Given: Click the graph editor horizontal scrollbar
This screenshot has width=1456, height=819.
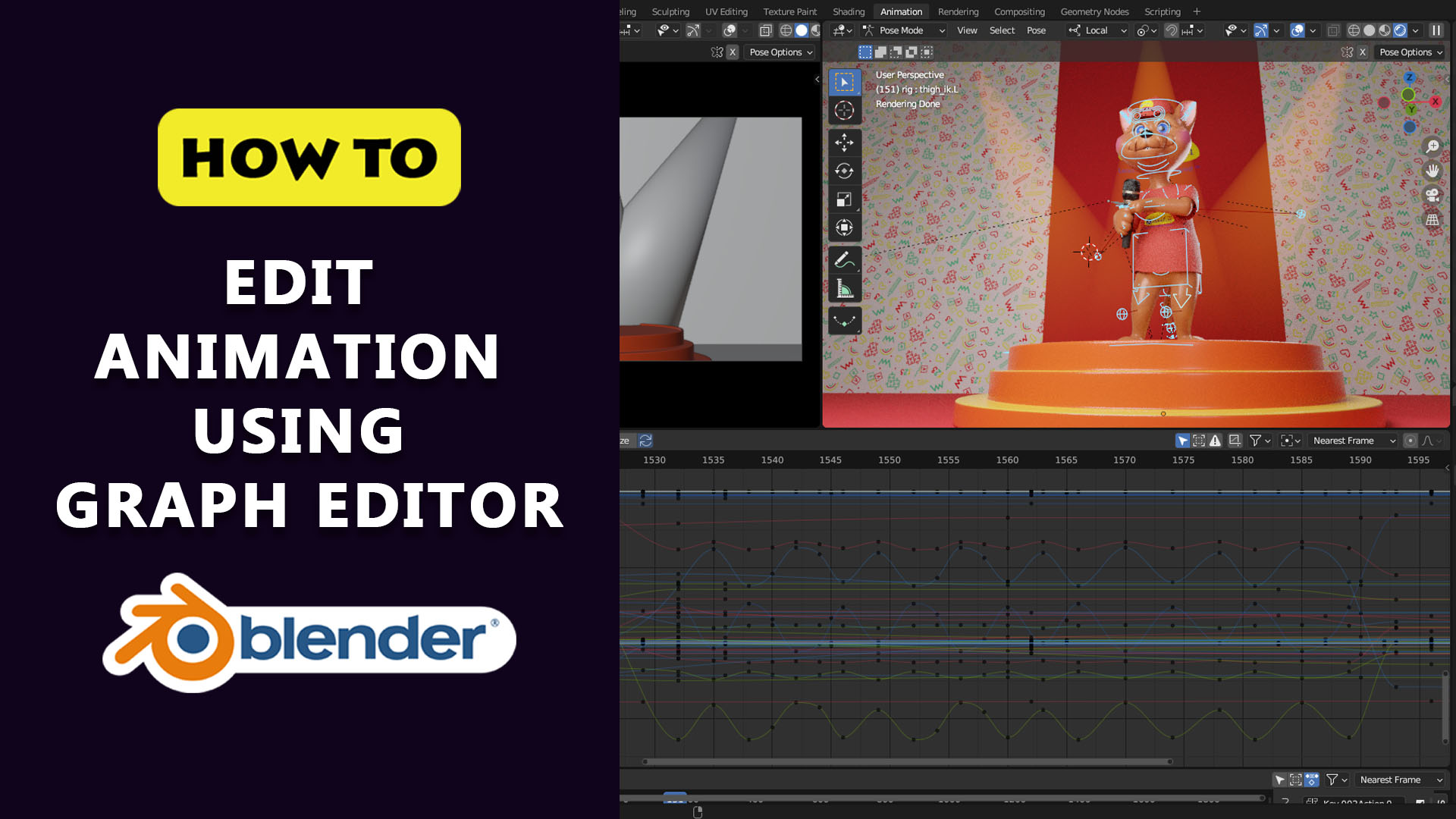Looking at the screenshot, I should point(907,761).
